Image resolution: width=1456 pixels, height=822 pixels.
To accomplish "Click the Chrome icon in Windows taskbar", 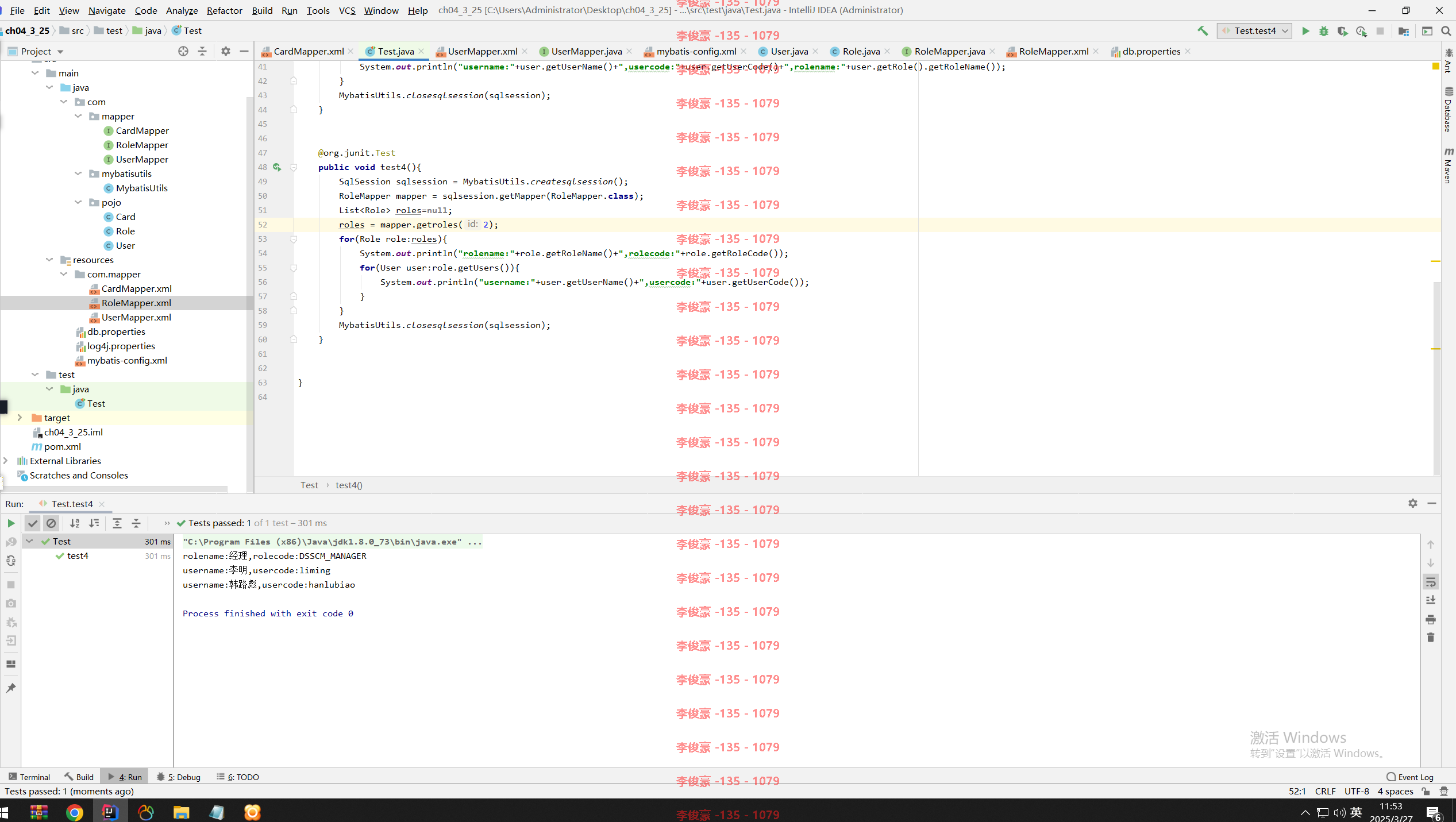I will pos(74,812).
